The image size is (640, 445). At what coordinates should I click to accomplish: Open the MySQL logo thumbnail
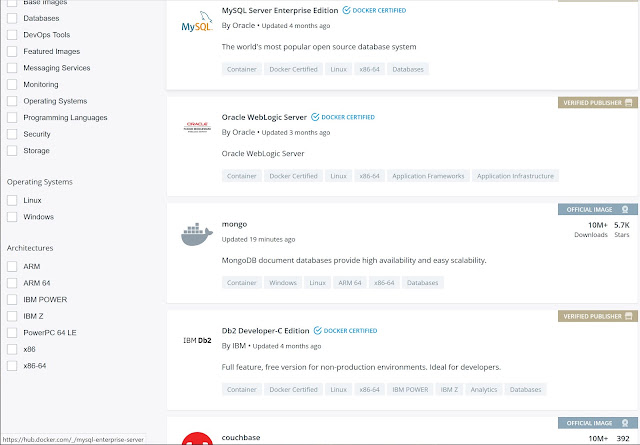point(197,22)
